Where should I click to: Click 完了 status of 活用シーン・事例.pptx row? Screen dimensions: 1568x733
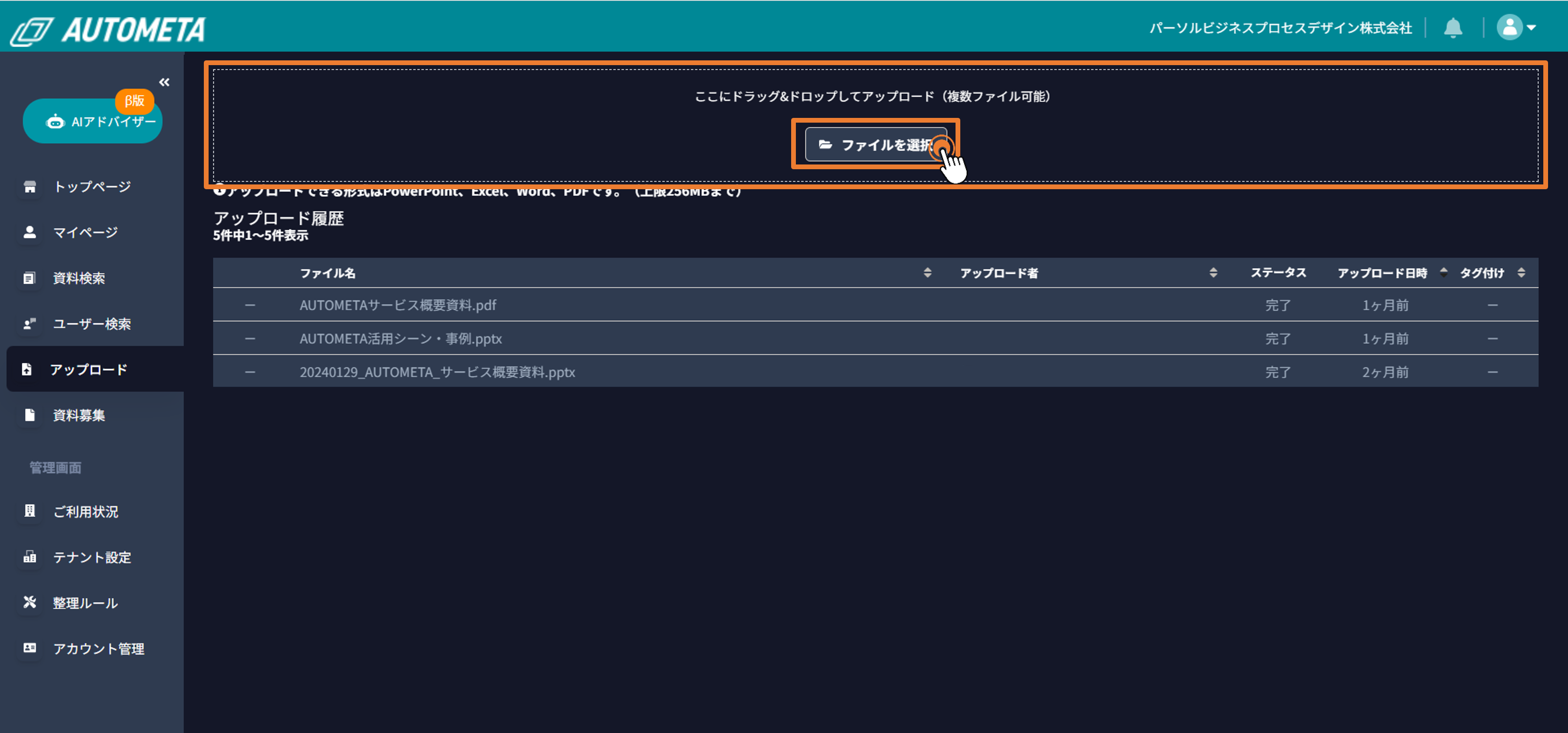1278,338
